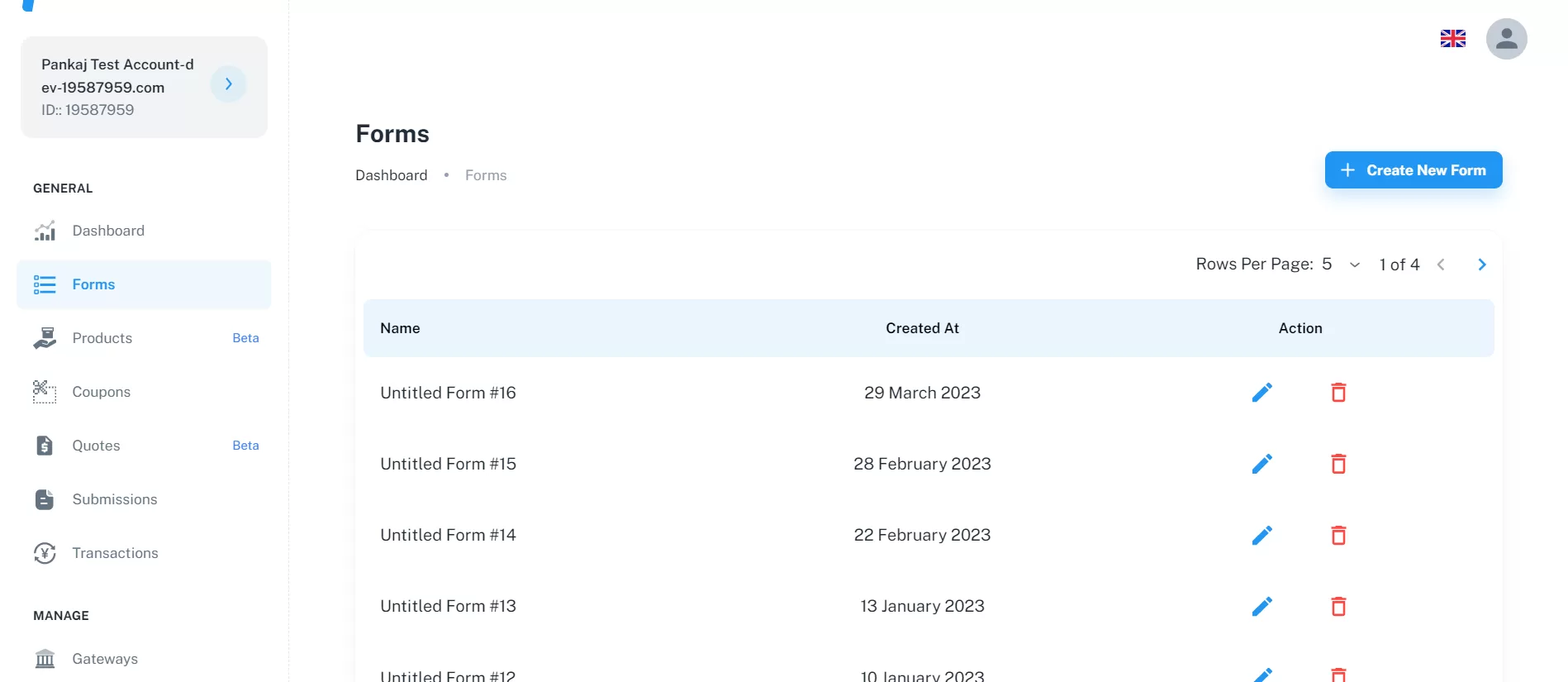Open the Coupons section

pos(144,392)
